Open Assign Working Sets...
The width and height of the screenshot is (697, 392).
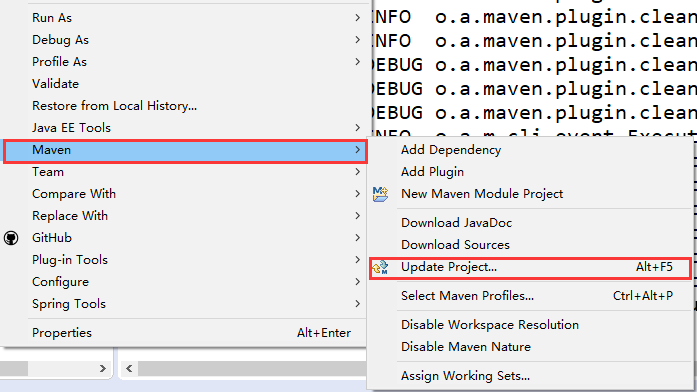click(x=531, y=376)
